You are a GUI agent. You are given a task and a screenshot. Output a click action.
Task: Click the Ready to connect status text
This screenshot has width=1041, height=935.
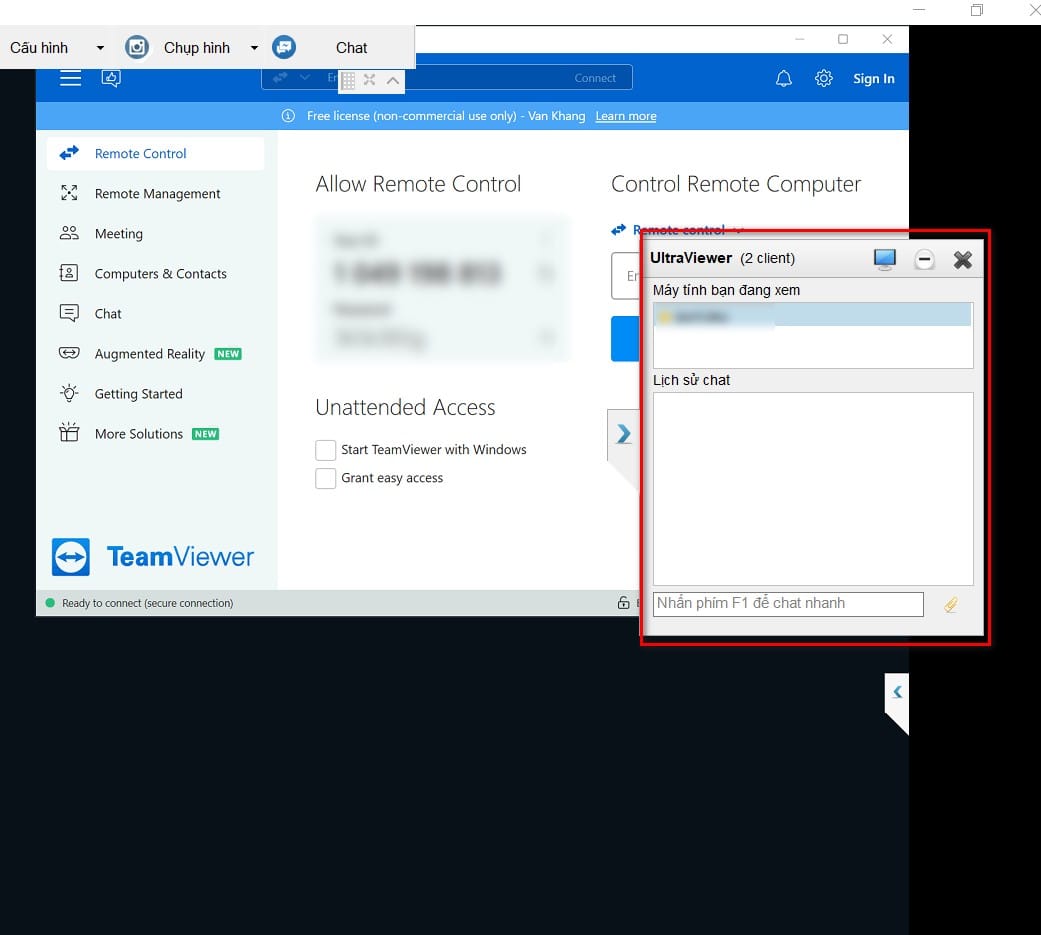pos(147,603)
